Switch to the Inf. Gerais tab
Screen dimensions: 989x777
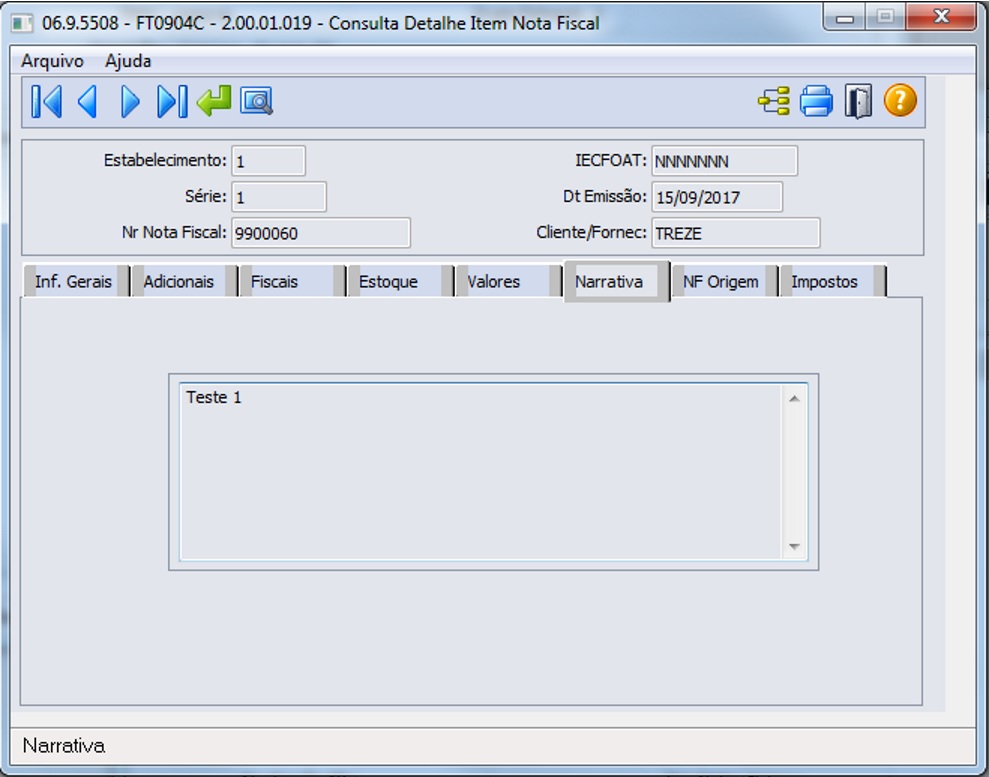76,281
